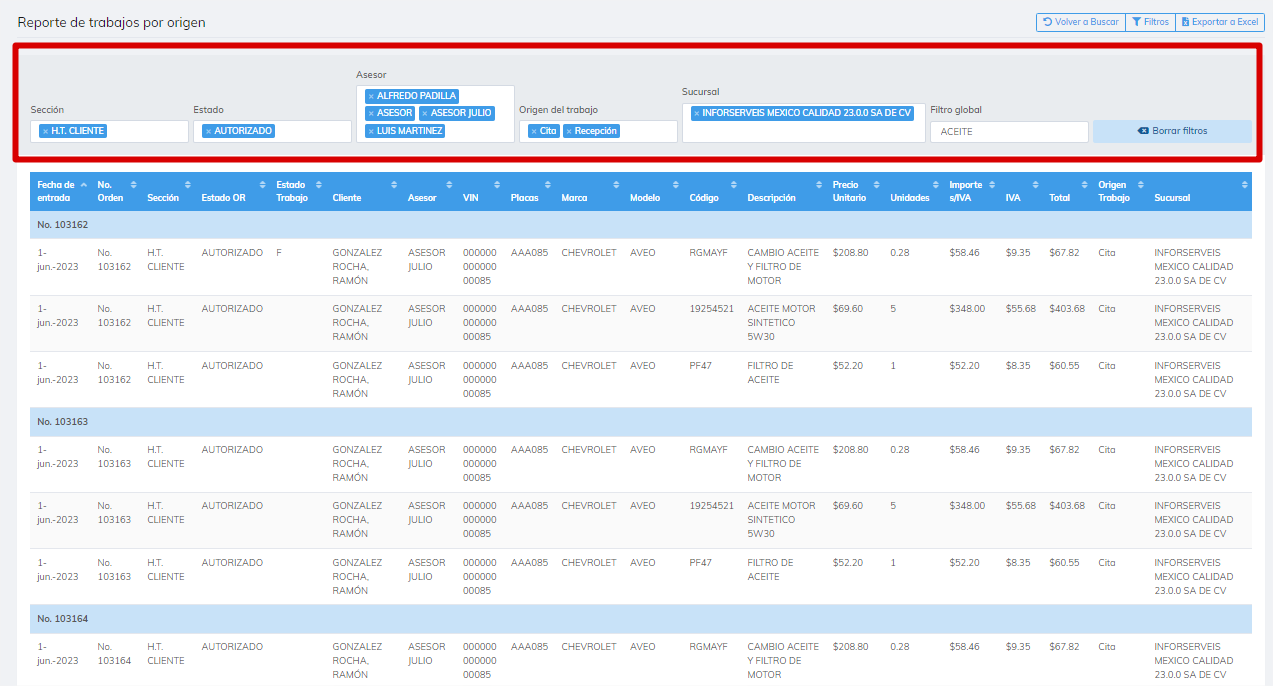Sort by Importe s/IVA column arrows
Viewport: 1273px width, 686px height.
pyautogui.click(x=993, y=185)
